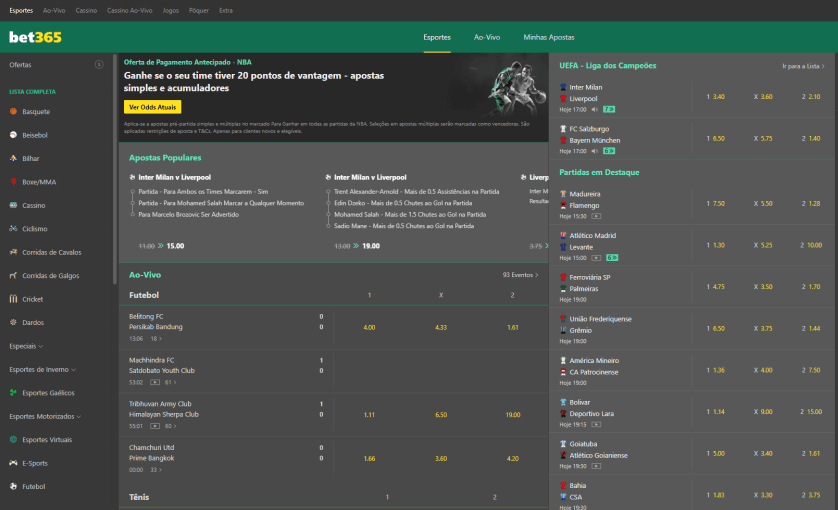This screenshot has height=510, width=838.
Task: Click sound icon for Inter Milan Liverpool match
Action: click(x=594, y=110)
